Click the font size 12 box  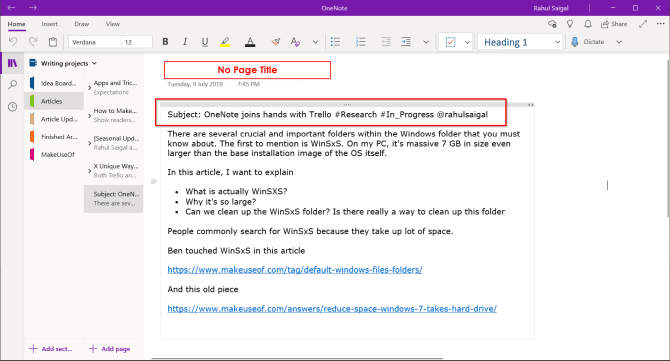tap(137, 42)
